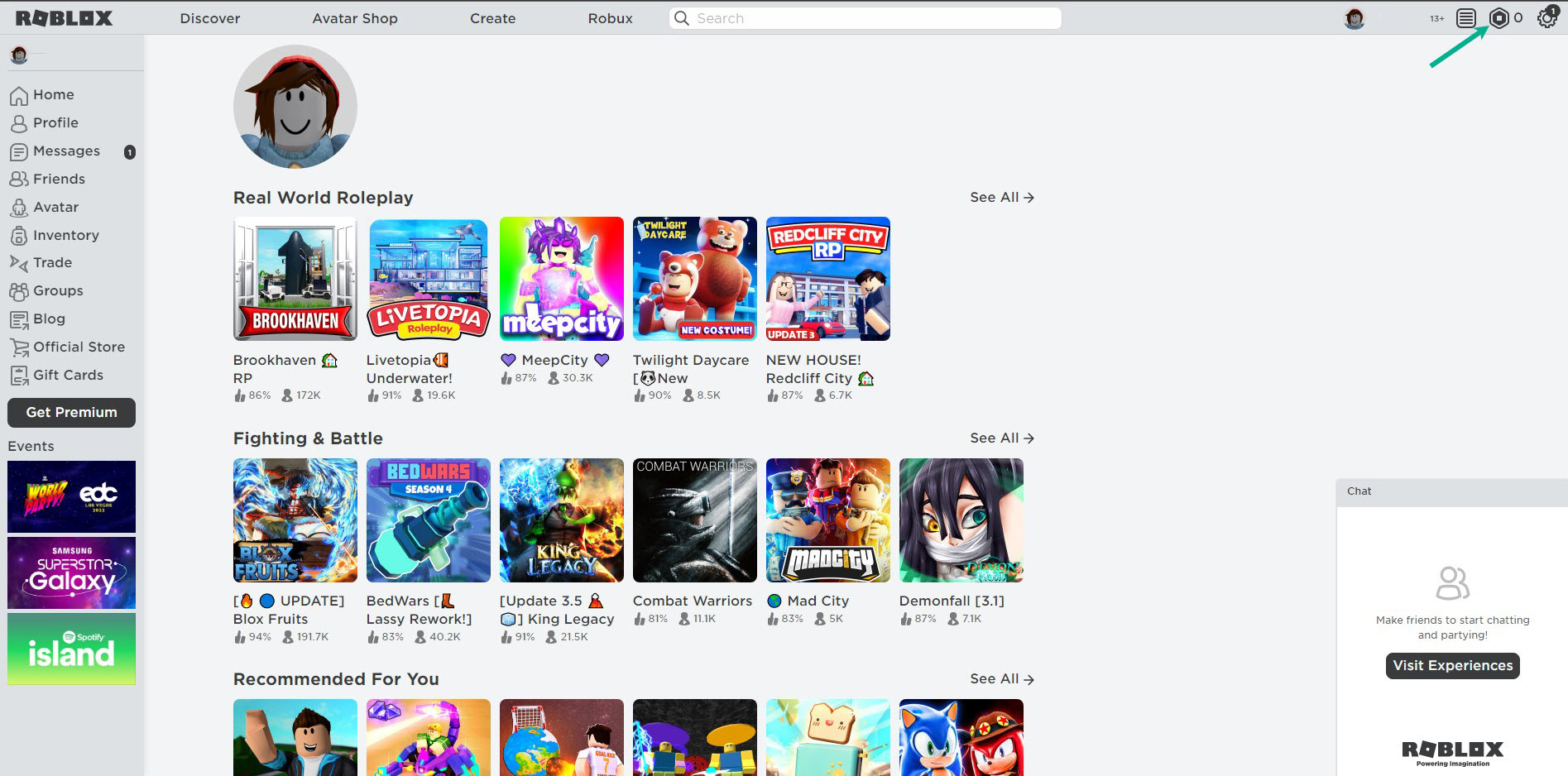
Task: Open the settings gear menu
Action: click(1546, 17)
